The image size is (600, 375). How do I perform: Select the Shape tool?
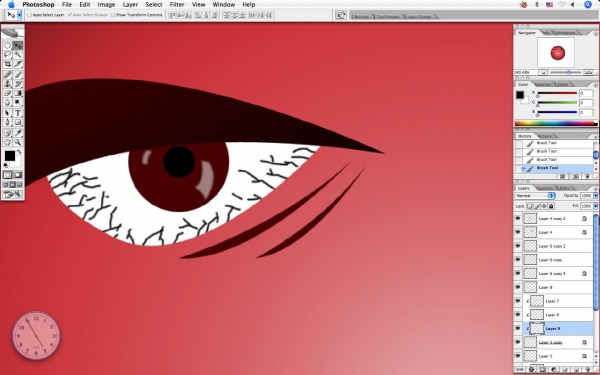[18, 122]
